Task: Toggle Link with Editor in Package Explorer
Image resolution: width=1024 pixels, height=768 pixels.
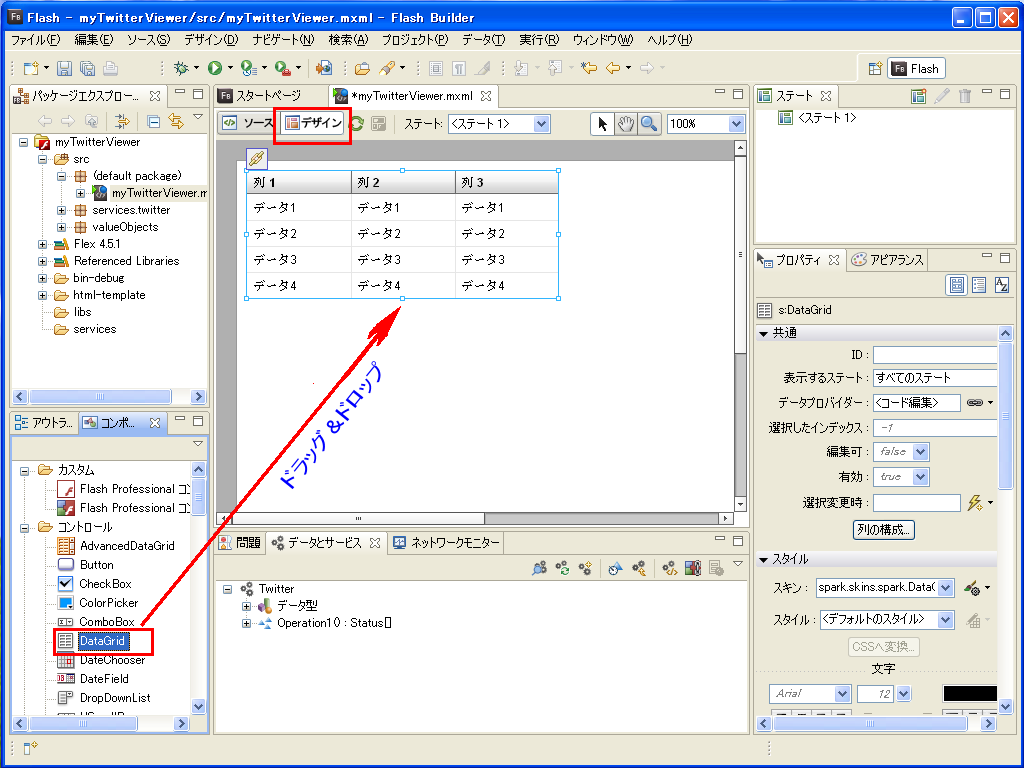Action: coord(176,121)
